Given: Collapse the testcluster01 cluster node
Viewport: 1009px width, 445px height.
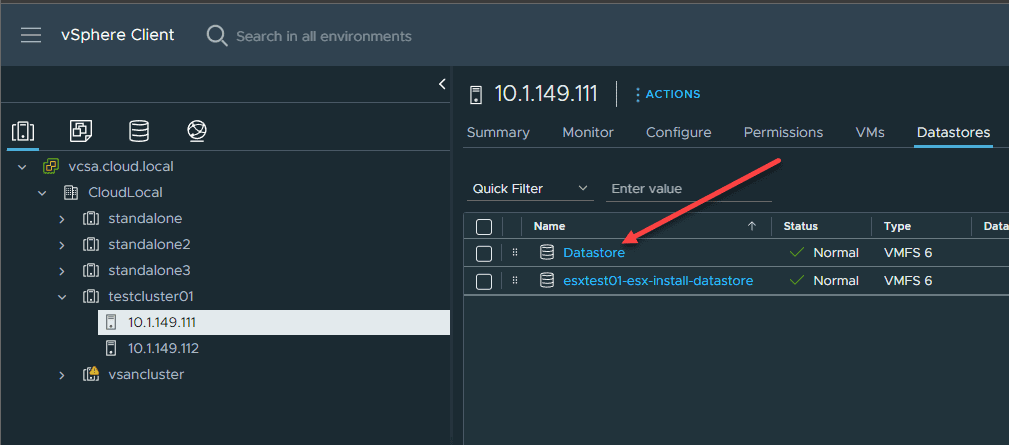Looking at the screenshot, I should [62, 297].
